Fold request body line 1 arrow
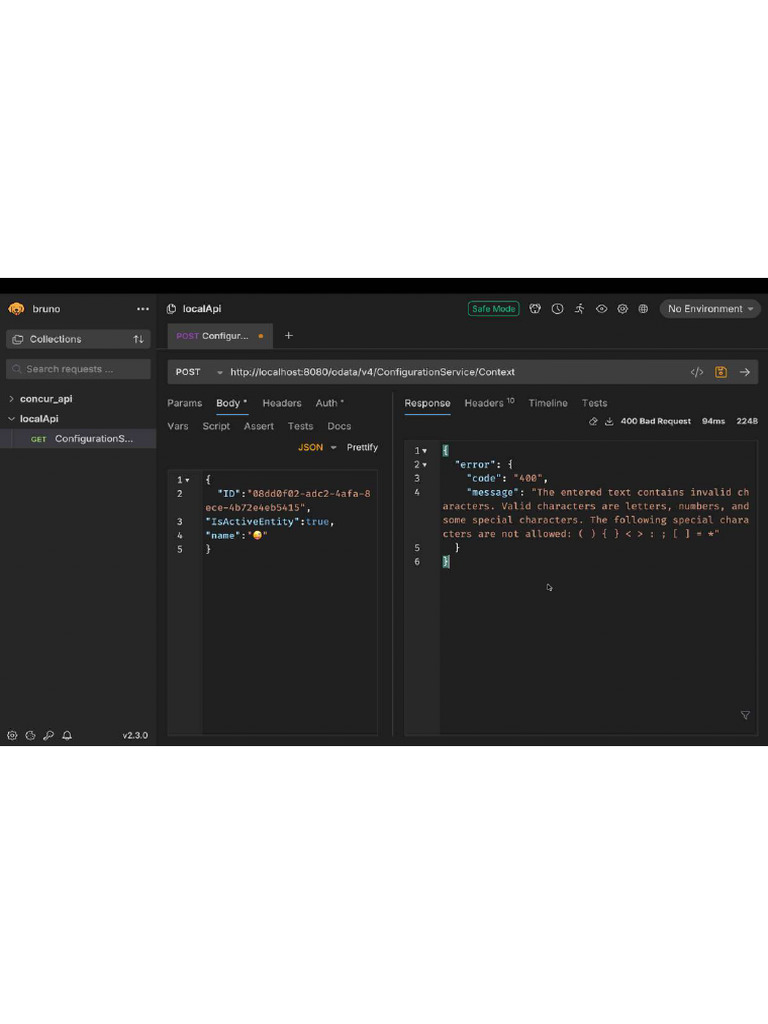 (187, 480)
